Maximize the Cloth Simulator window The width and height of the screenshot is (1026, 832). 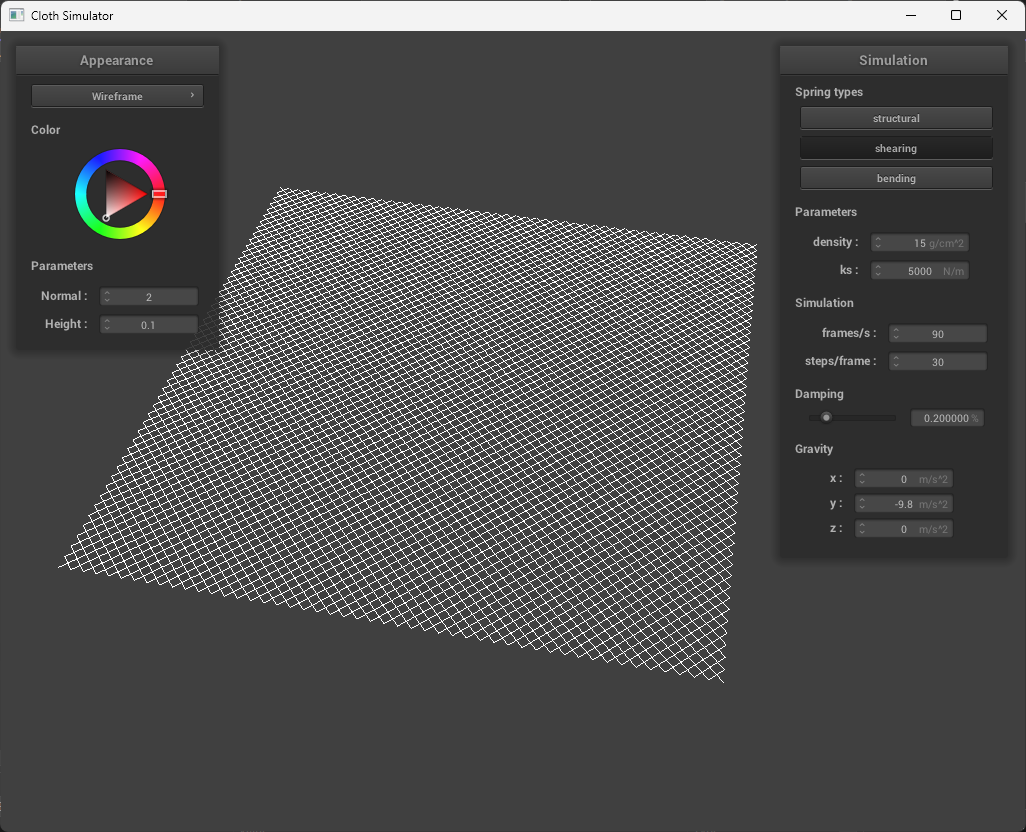(x=956, y=15)
